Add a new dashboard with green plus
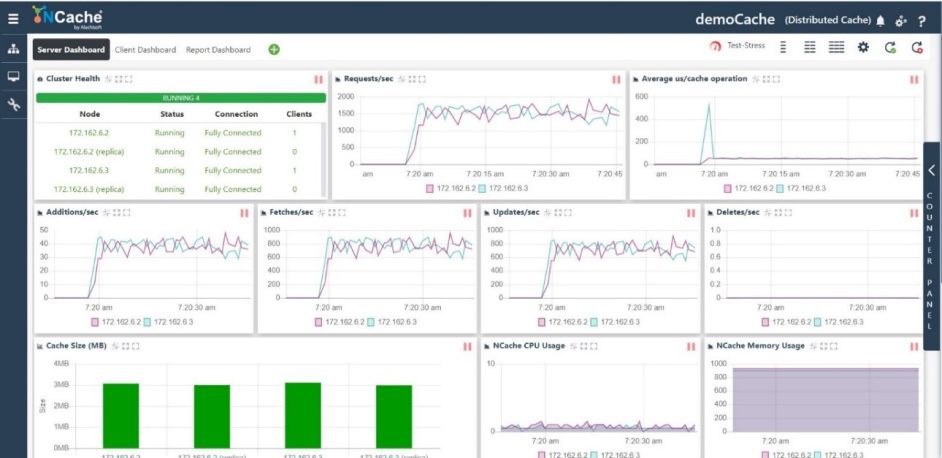 [274, 50]
